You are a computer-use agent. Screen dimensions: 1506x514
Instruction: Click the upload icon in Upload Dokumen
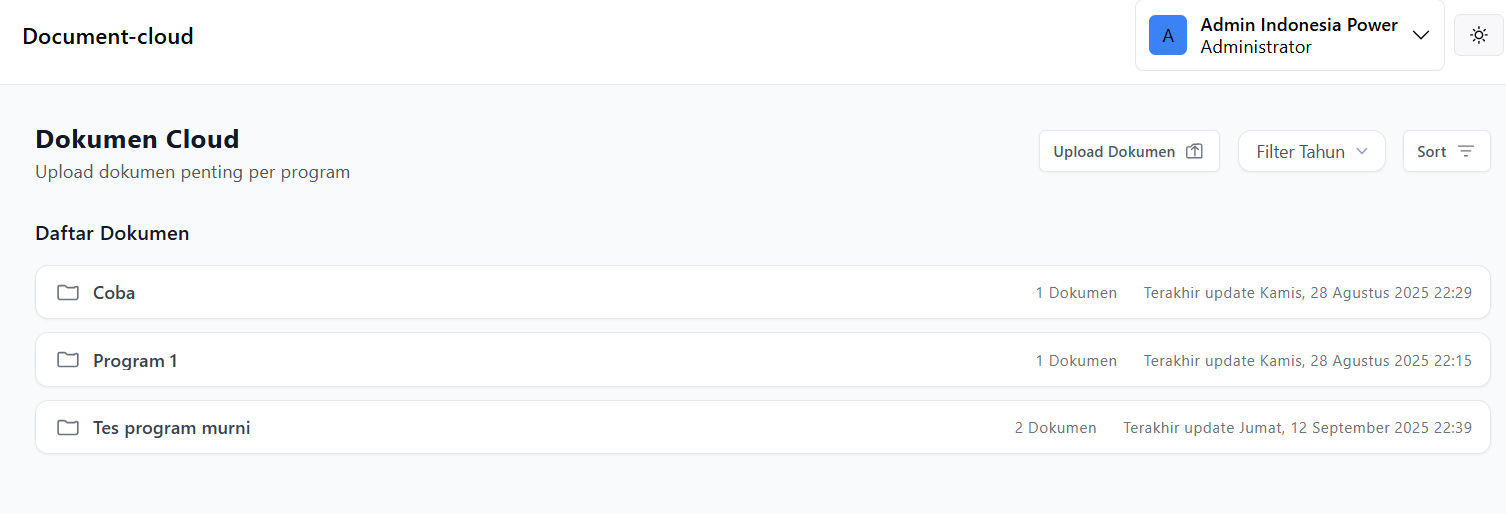pyautogui.click(x=1194, y=152)
